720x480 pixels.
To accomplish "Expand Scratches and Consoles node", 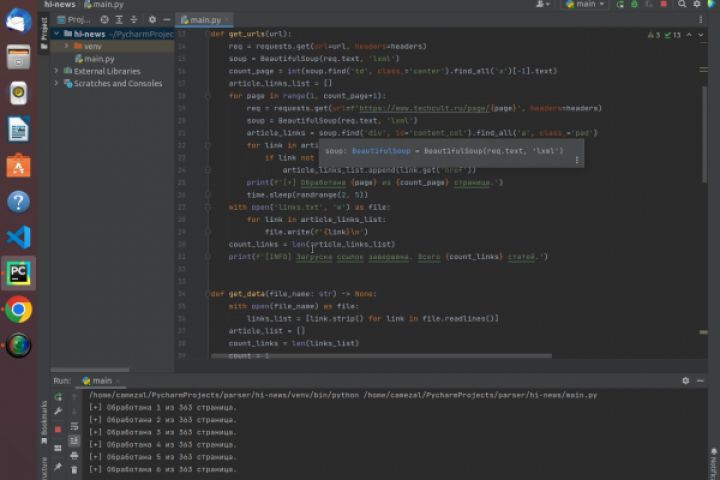I will tap(56, 84).
